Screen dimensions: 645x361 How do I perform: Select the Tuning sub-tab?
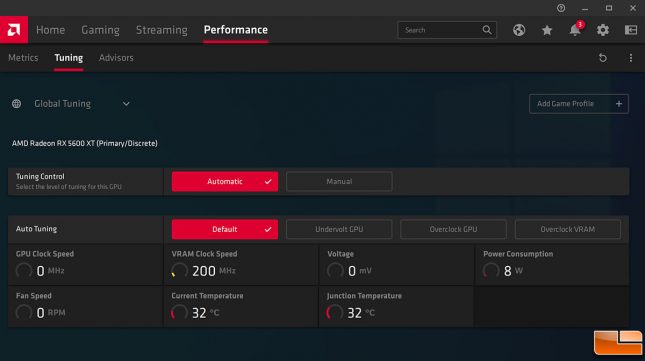tap(69, 58)
